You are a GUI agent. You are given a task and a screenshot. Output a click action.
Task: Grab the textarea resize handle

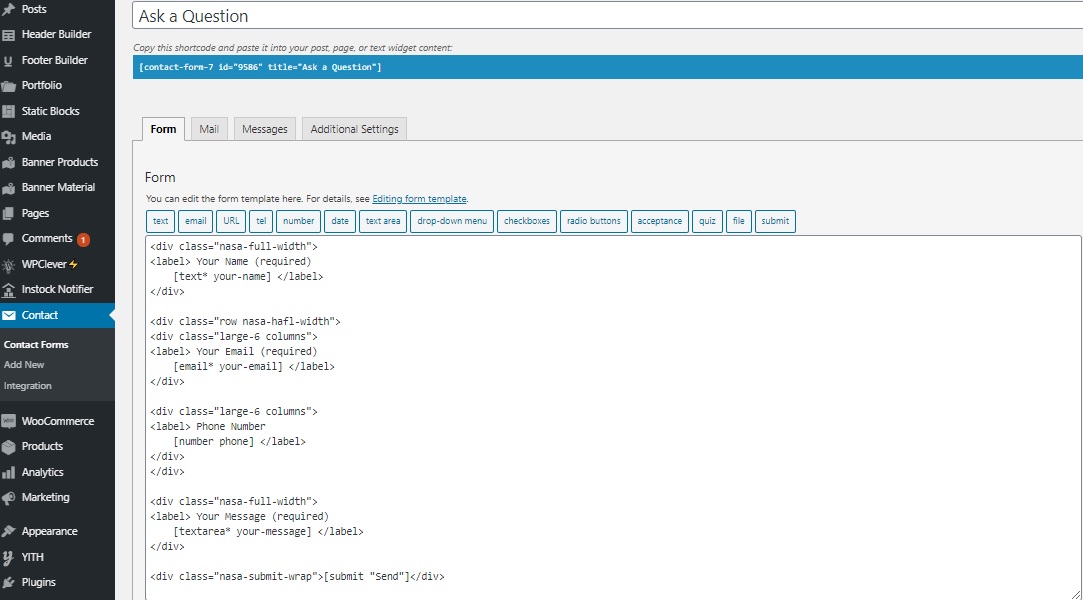pyautogui.click(x=1075, y=594)
